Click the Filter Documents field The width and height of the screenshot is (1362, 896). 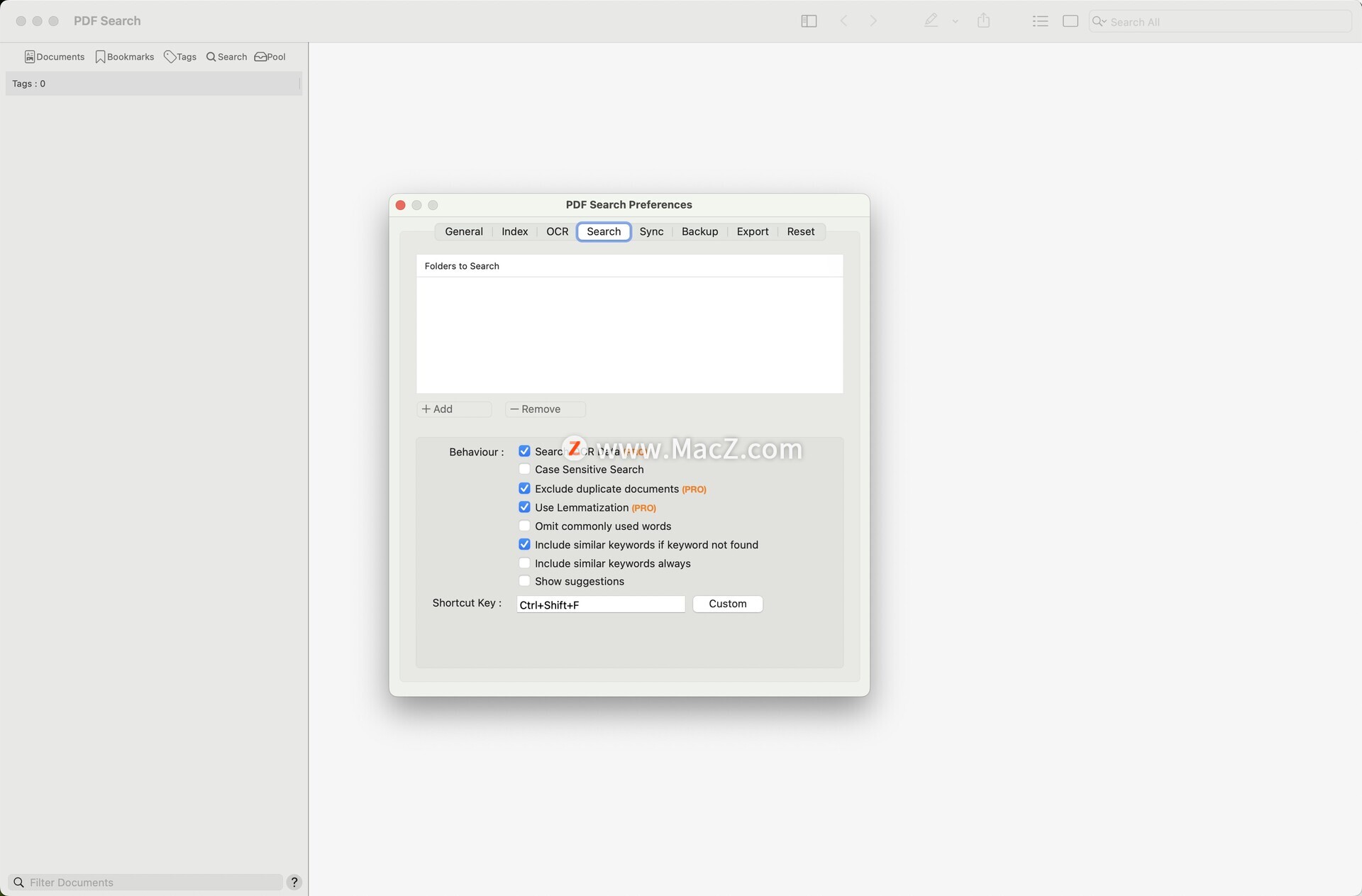click(147, 882)
